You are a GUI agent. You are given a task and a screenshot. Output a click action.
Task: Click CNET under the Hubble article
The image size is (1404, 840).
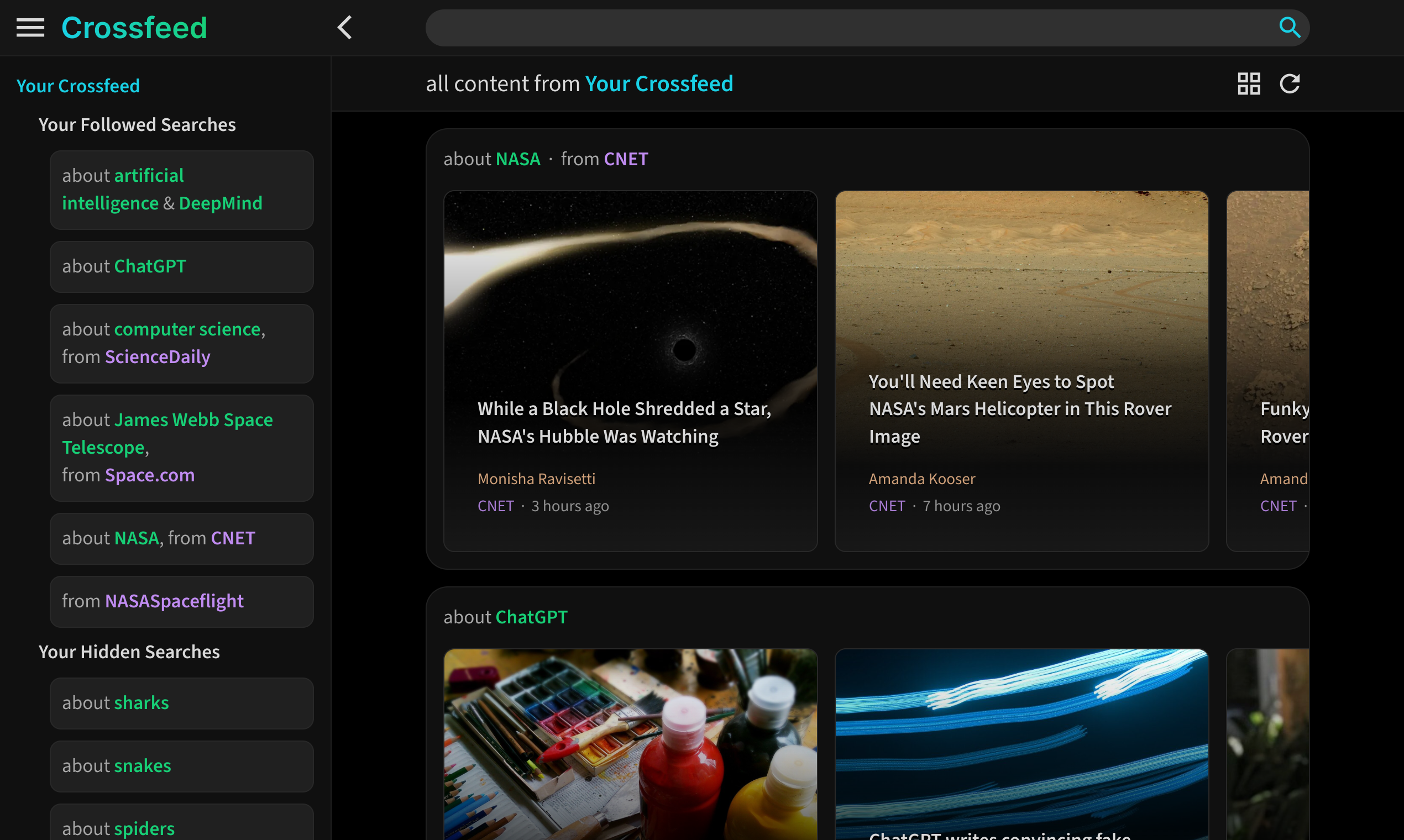(495, 506)
